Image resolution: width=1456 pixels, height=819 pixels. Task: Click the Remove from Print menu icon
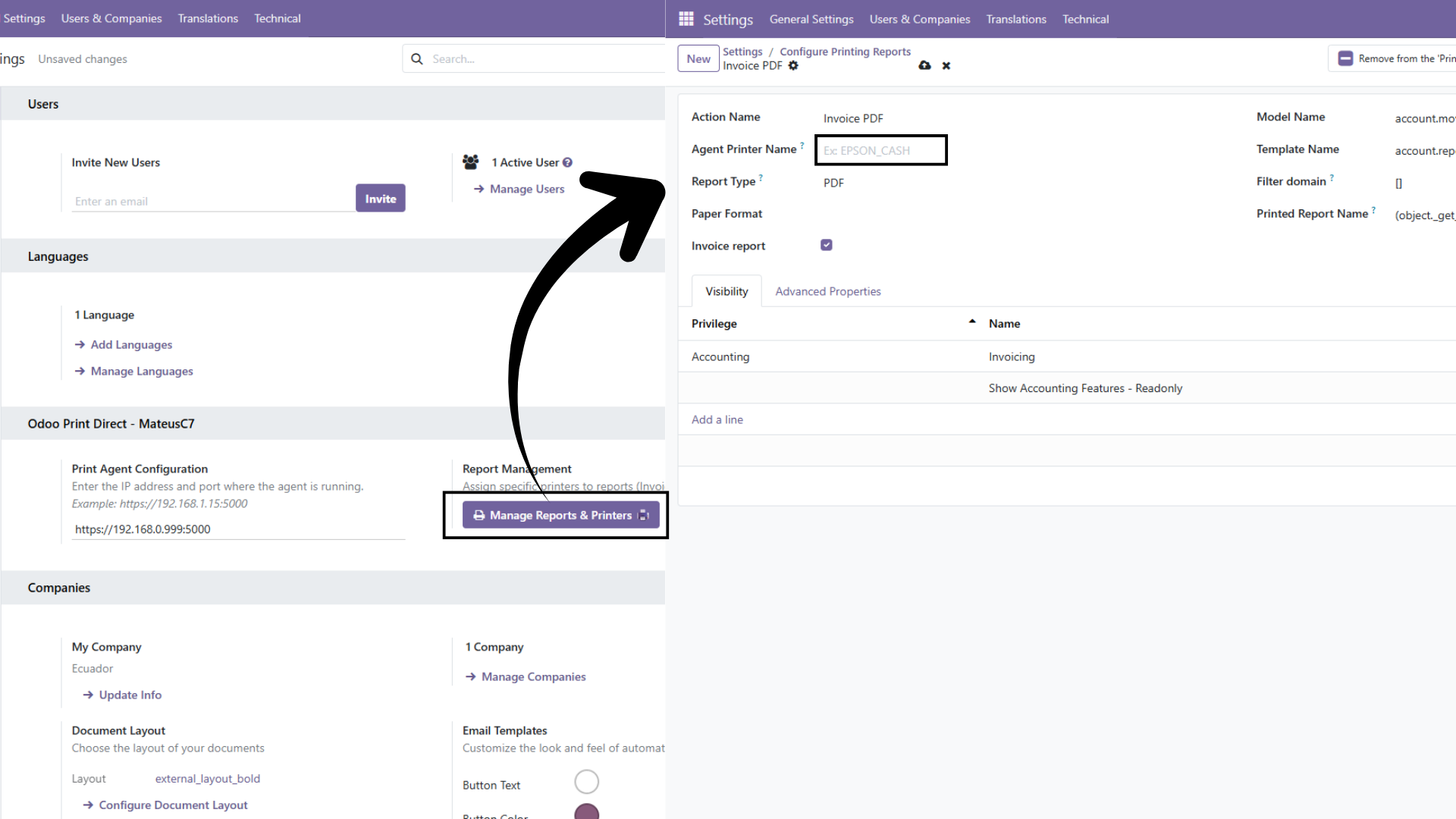click(1345, 58)
